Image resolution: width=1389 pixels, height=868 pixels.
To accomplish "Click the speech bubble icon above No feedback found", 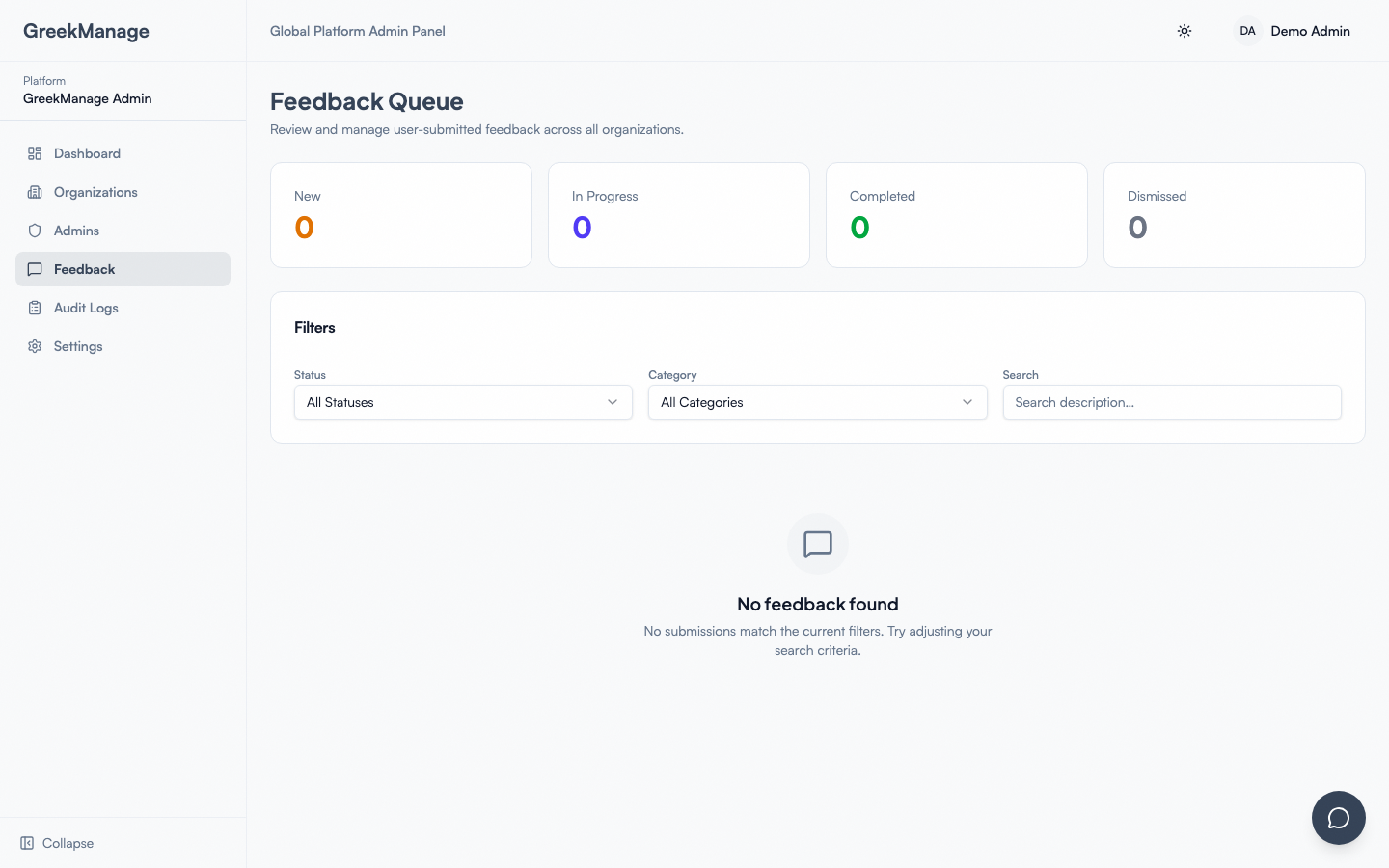I will coord(818,544).
